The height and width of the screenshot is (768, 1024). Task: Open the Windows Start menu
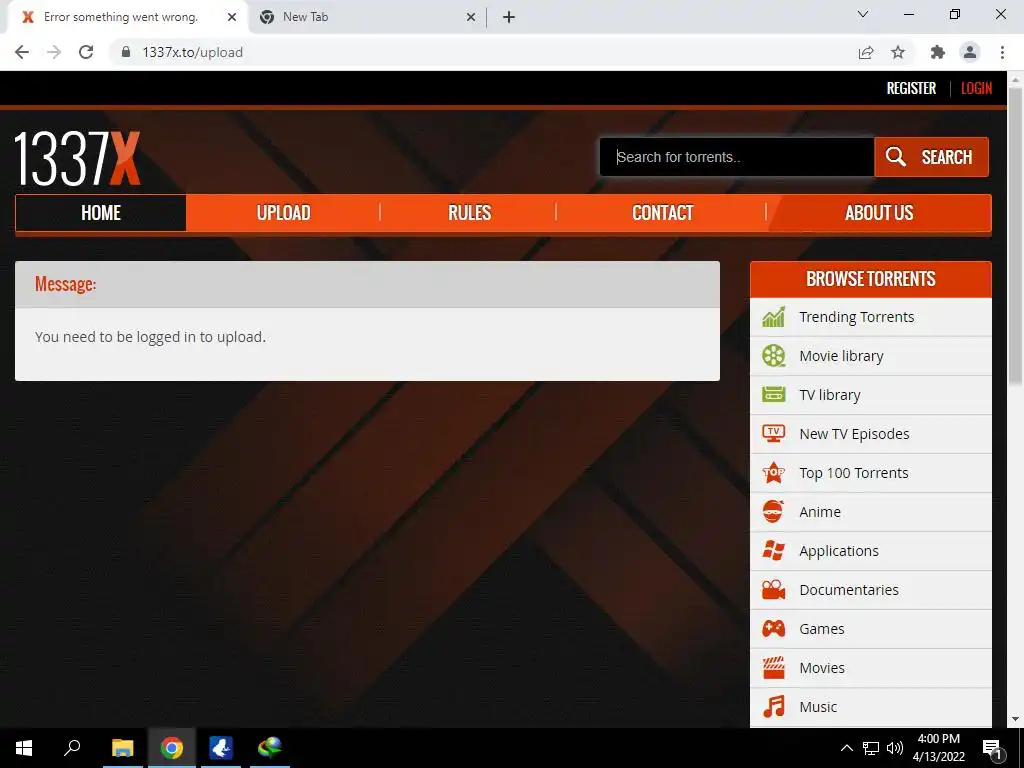pyautogui.click(x=24, y=748)
